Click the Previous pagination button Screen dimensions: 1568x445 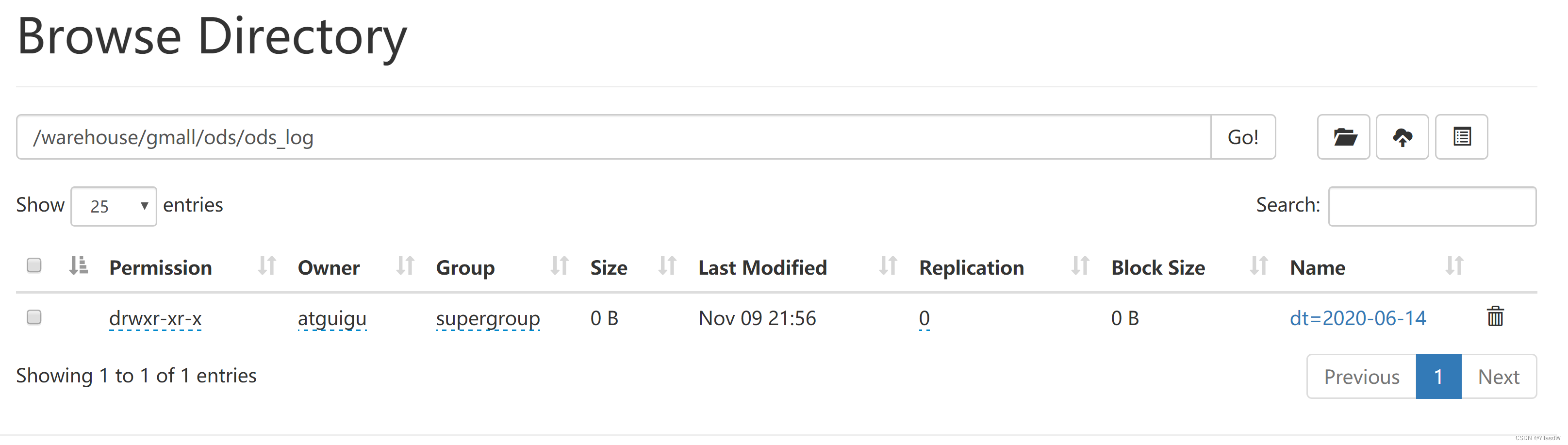click(1362, 377)
